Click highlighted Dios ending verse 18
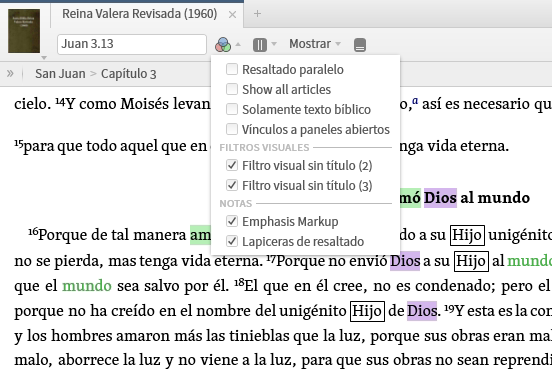 pyautogui.click(x=422, y=311)
